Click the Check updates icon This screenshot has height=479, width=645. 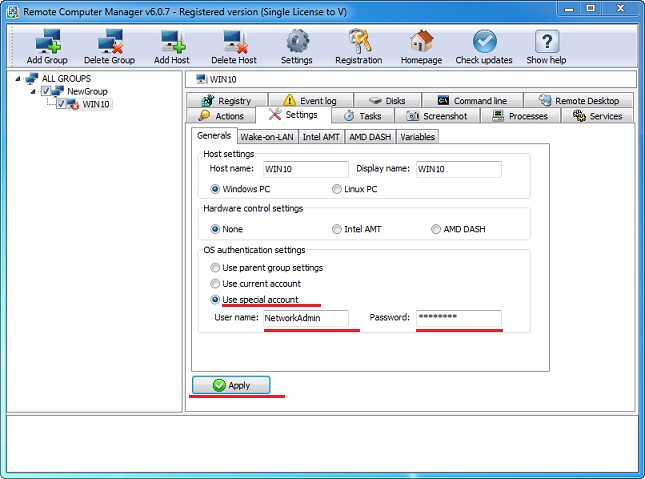tap(485, 41)
